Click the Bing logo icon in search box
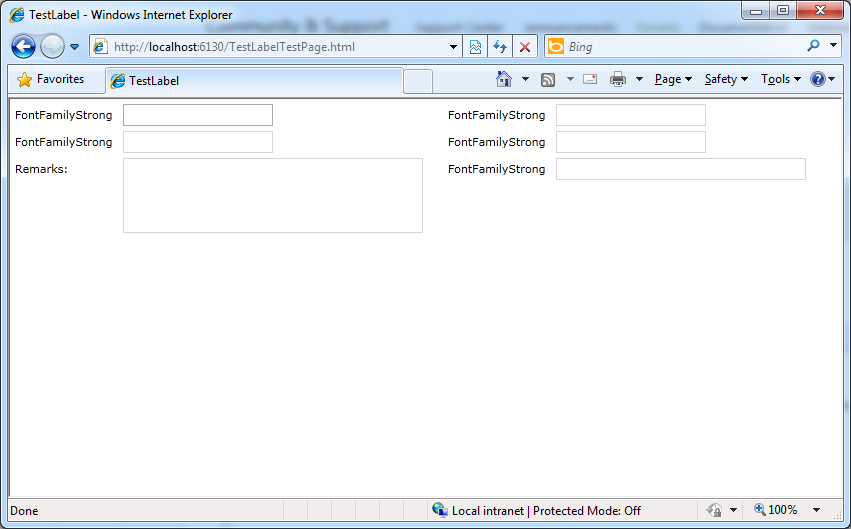 556,47
